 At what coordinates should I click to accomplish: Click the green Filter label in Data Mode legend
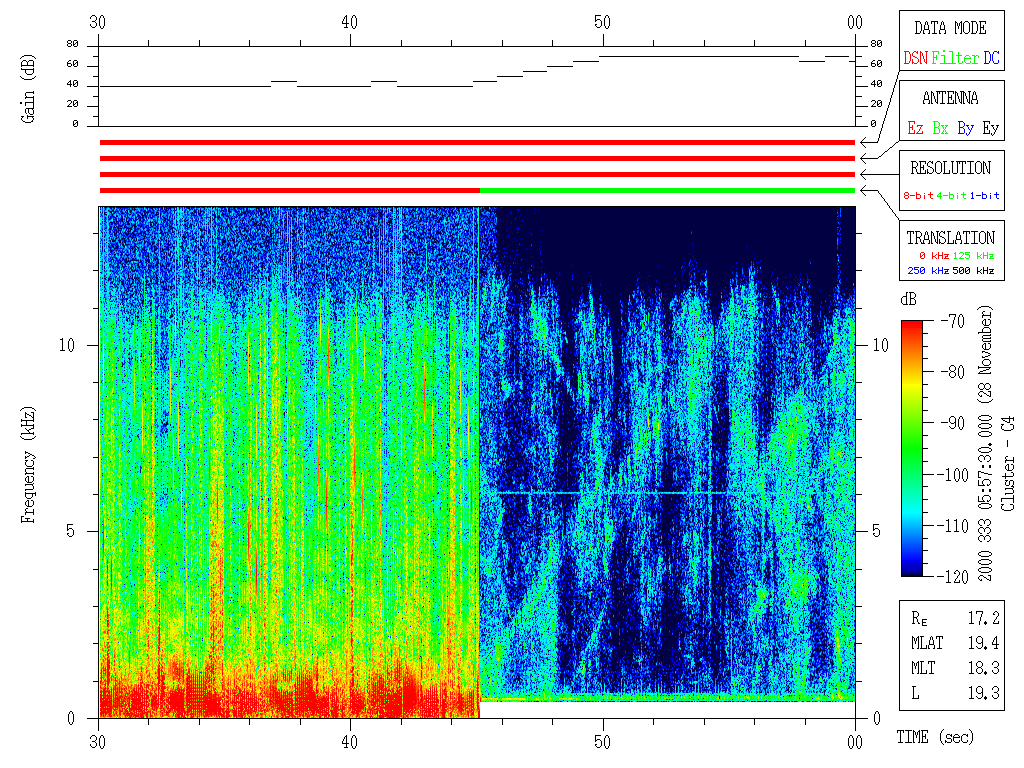point(955,59)
